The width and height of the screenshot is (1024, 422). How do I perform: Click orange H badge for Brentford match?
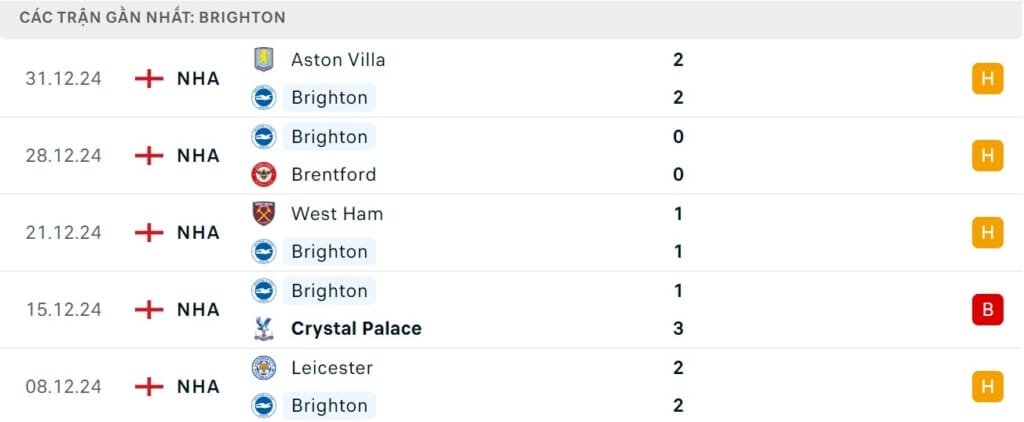[987, 155]
